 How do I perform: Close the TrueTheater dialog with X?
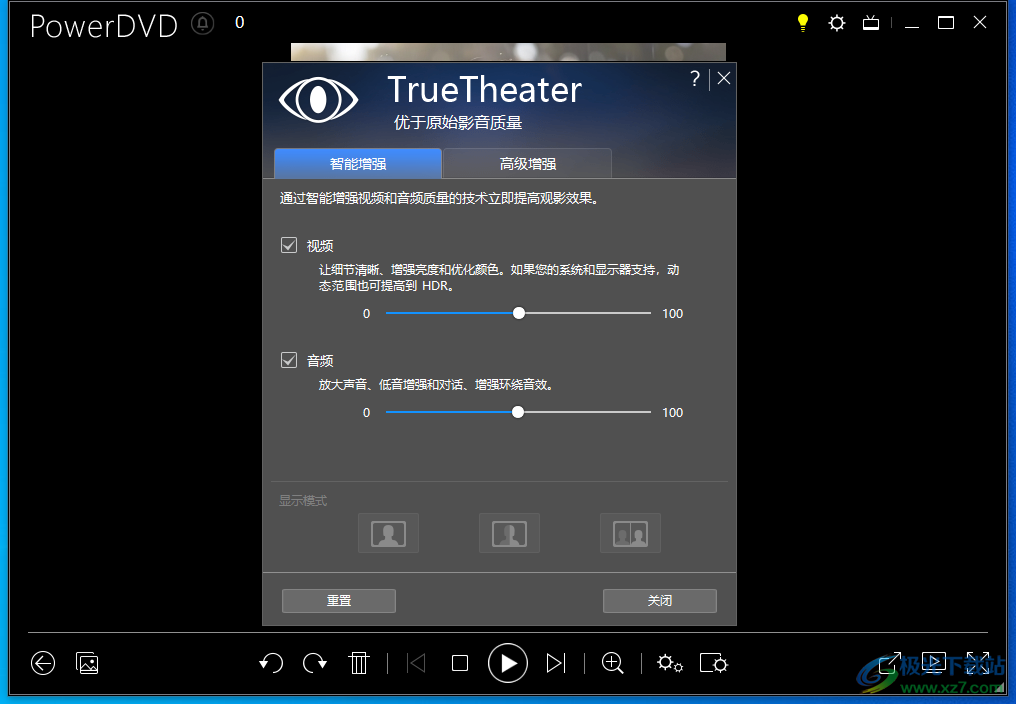click(724, 78)
